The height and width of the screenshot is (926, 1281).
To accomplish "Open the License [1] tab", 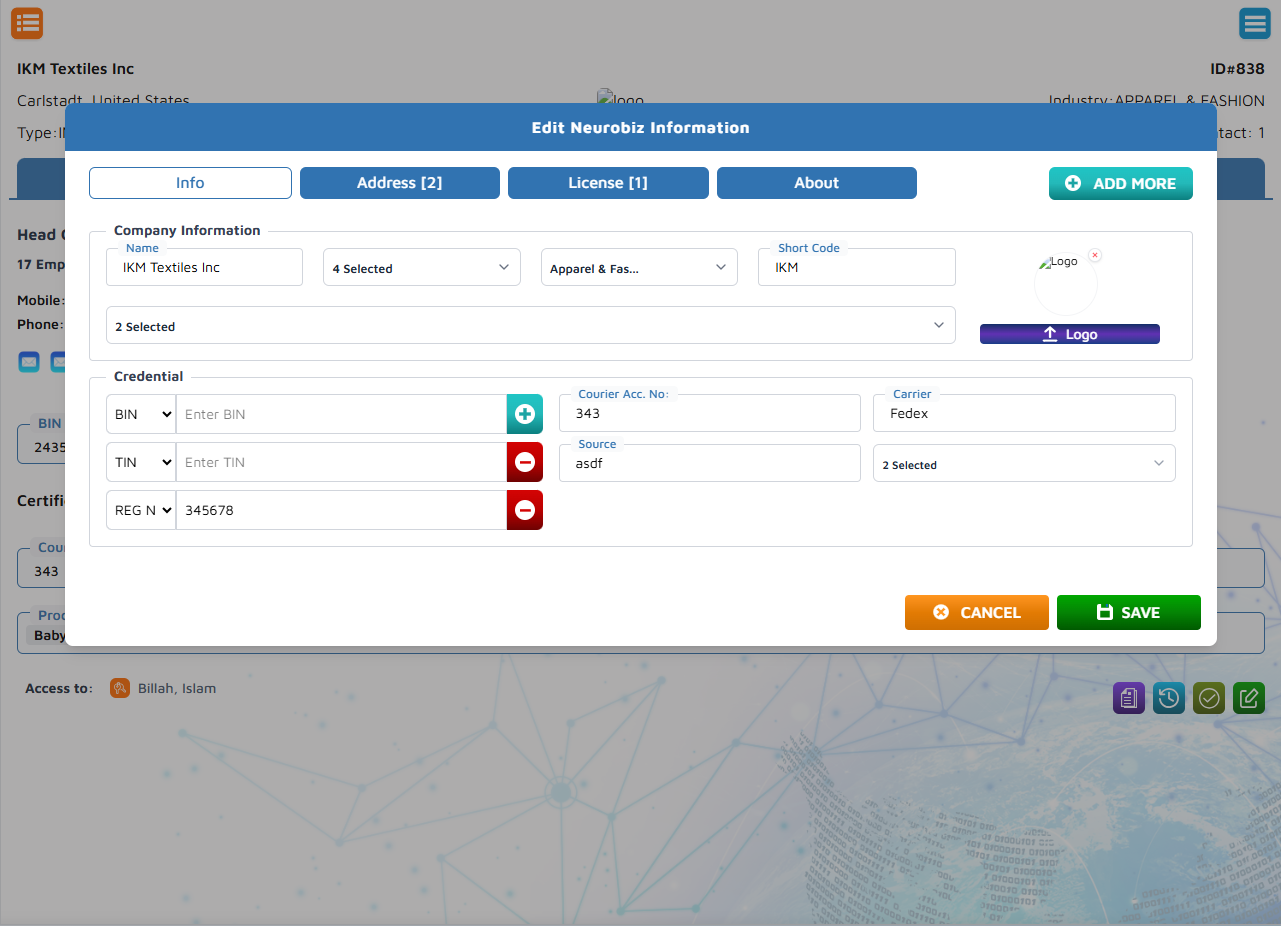I will coord(608,183).
